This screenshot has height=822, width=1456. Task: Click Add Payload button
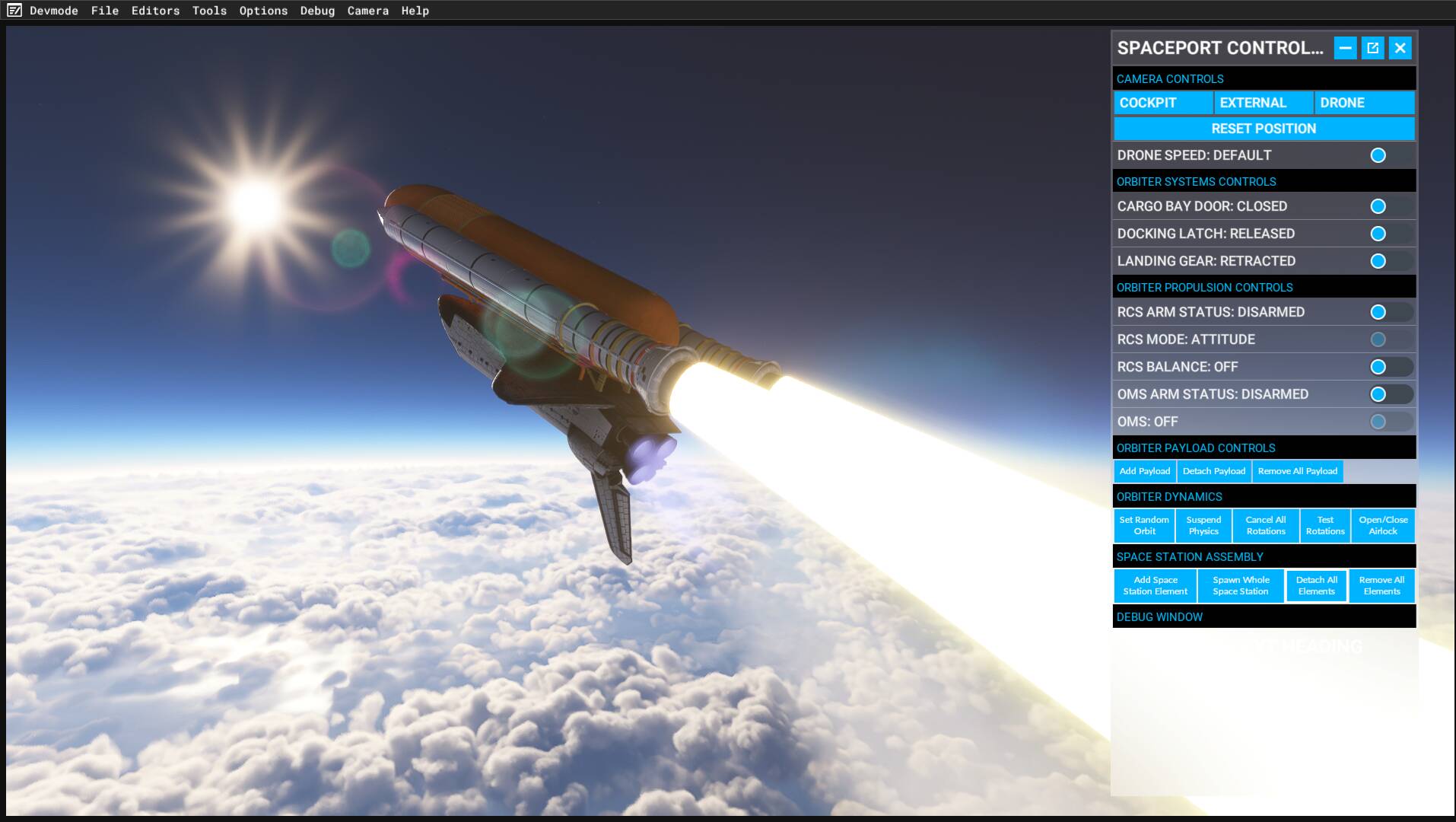click(1145, 471)
